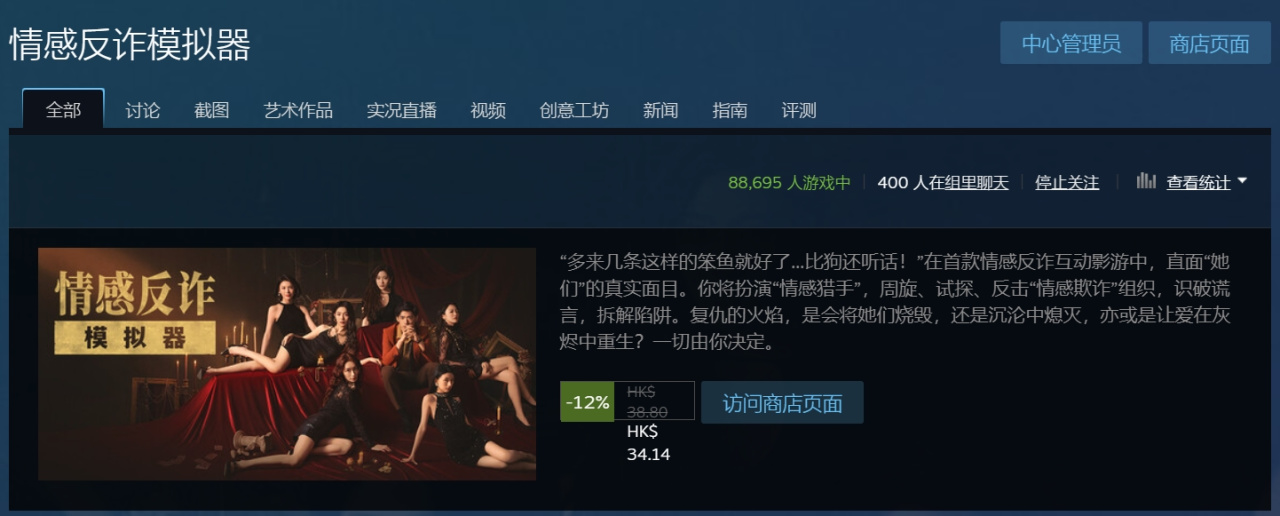Select the 全部 tab
1280x516 pixels.
[x=63, y=109]
